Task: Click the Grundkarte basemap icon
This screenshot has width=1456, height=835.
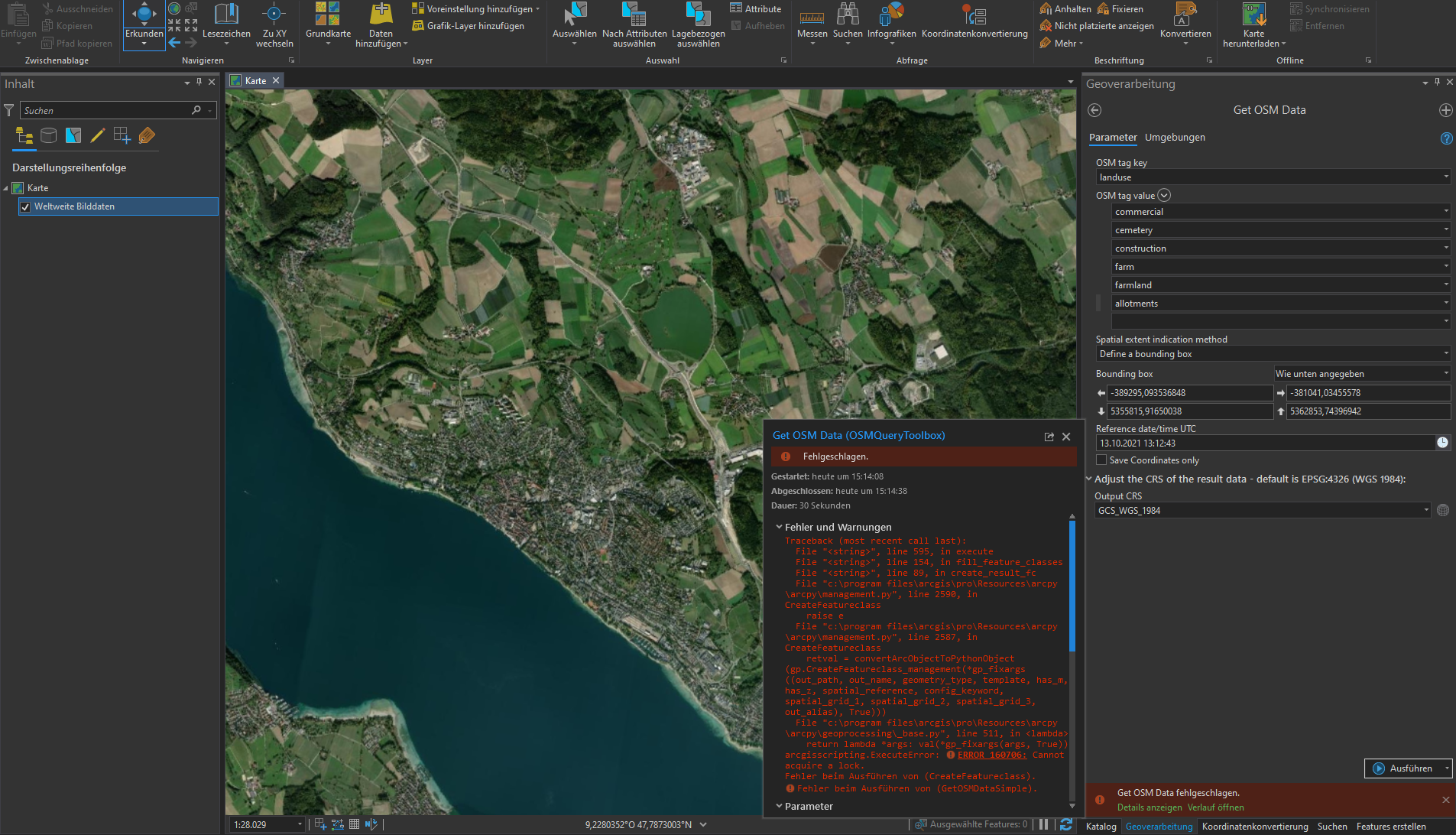Action: point(328,14)
